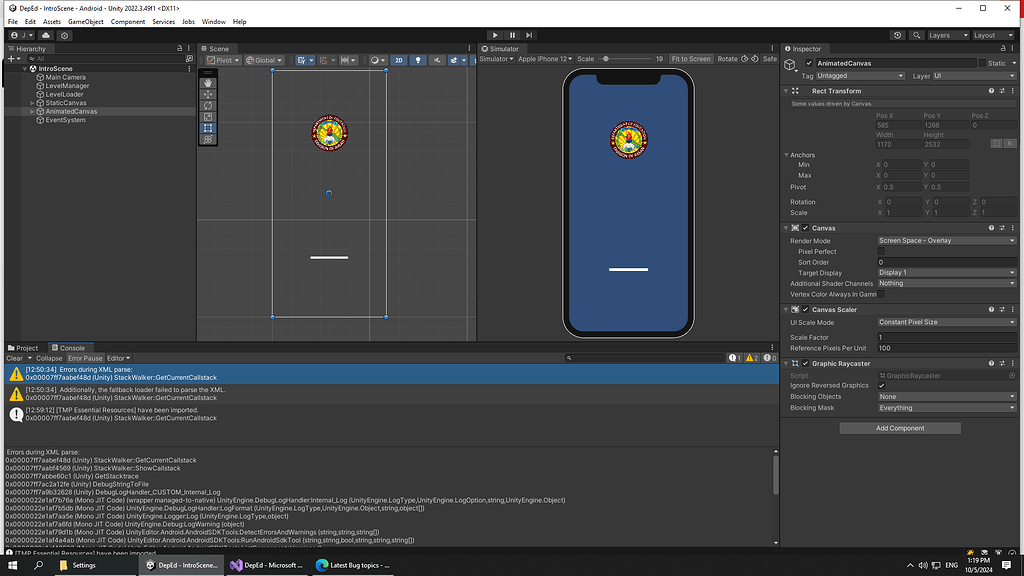Viewport: 1024px width, 576px height.
Task: Select the Rotate tool in Scene tools
Action: (208, 105)
